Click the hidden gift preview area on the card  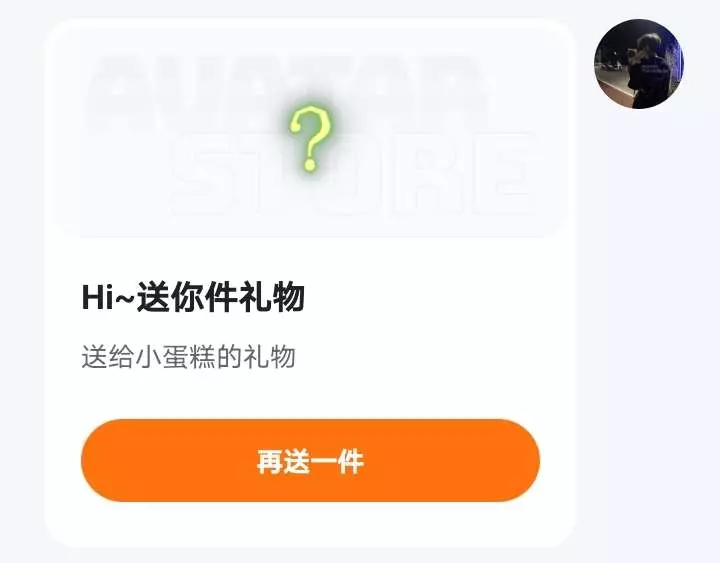pyautogui.click(x=310, y=131)
